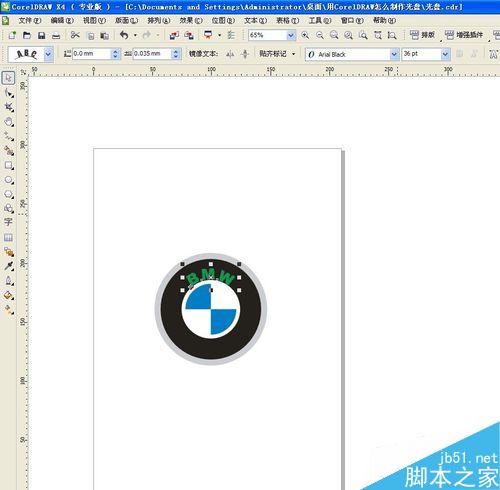Open the 编辑 (Edit) menu
The width and height of the screenshot is (500, 490).
[62, 21]
